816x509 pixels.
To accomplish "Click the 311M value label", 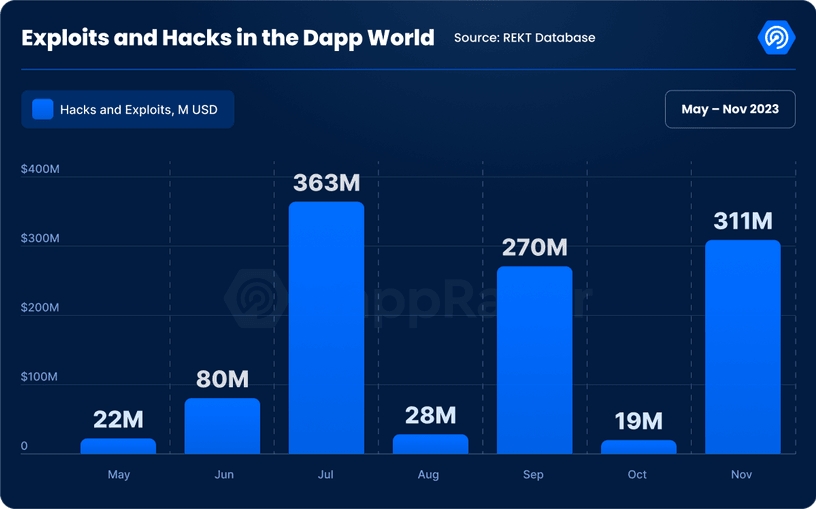I will [x=742, y=221].
